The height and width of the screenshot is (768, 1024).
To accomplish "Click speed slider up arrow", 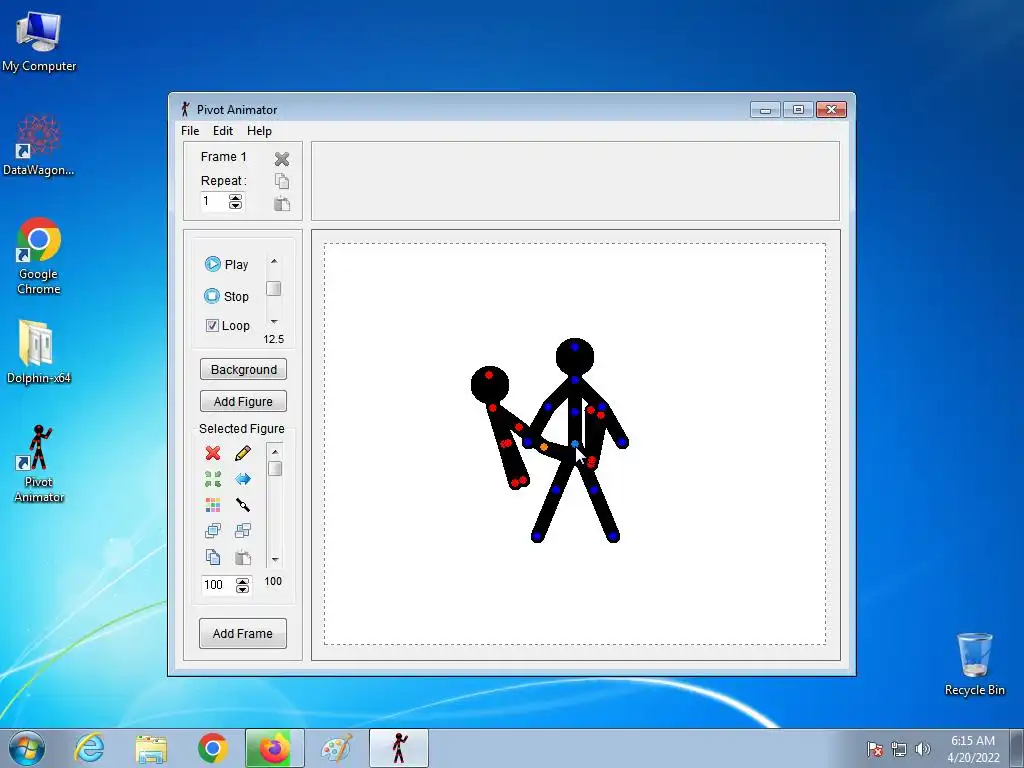I will click(274, 261).
